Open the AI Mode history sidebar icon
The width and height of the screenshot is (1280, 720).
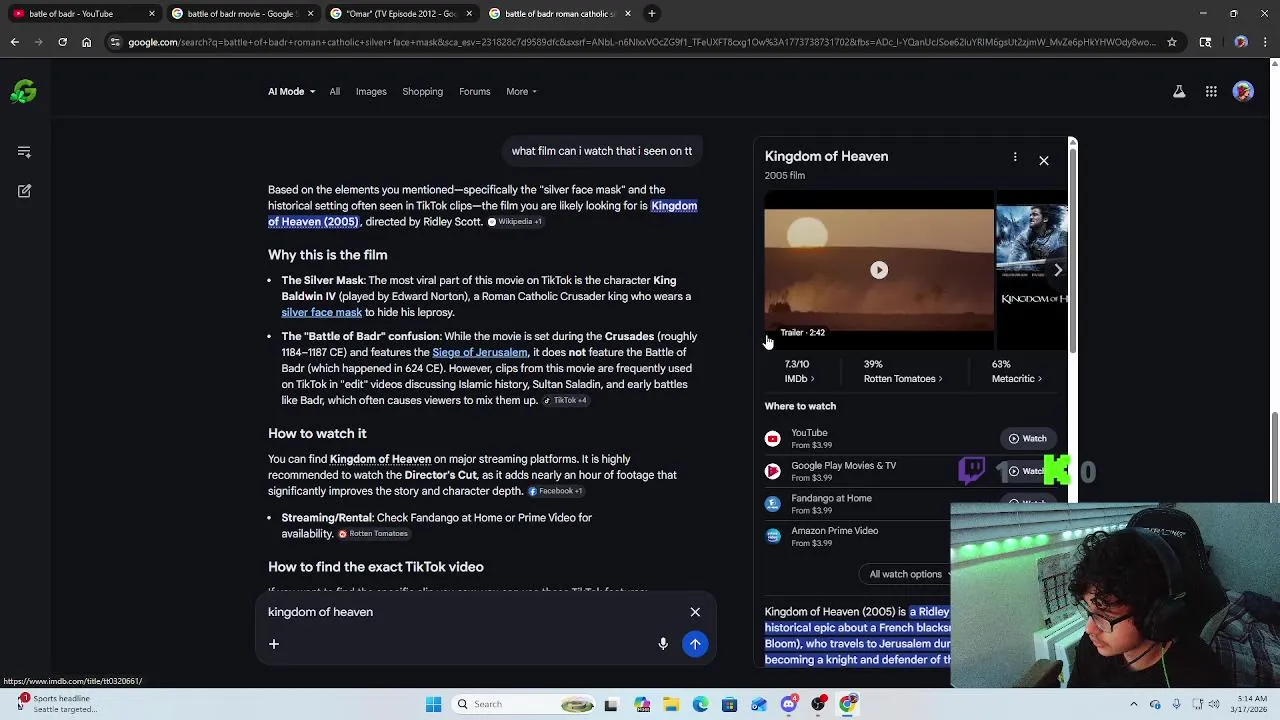point(24,152)
